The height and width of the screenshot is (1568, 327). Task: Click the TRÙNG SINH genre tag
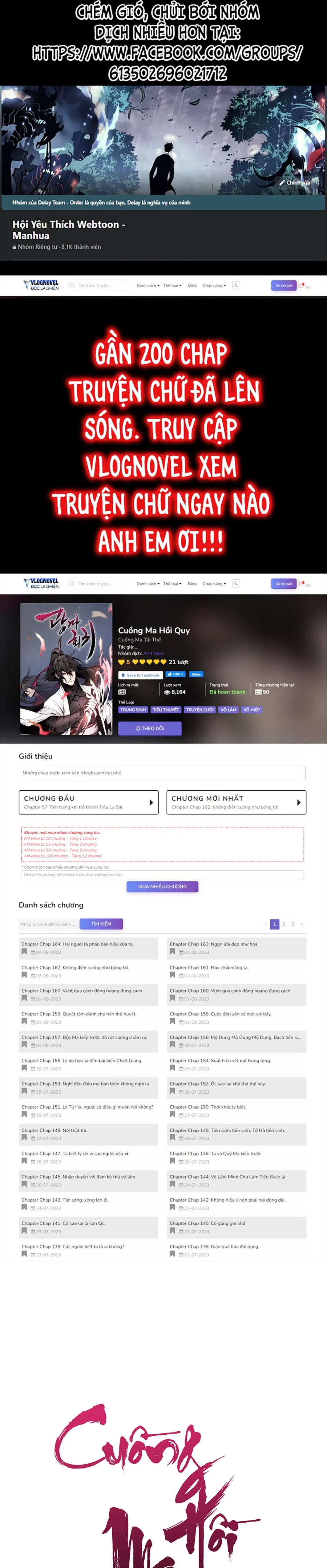[133, 710]
